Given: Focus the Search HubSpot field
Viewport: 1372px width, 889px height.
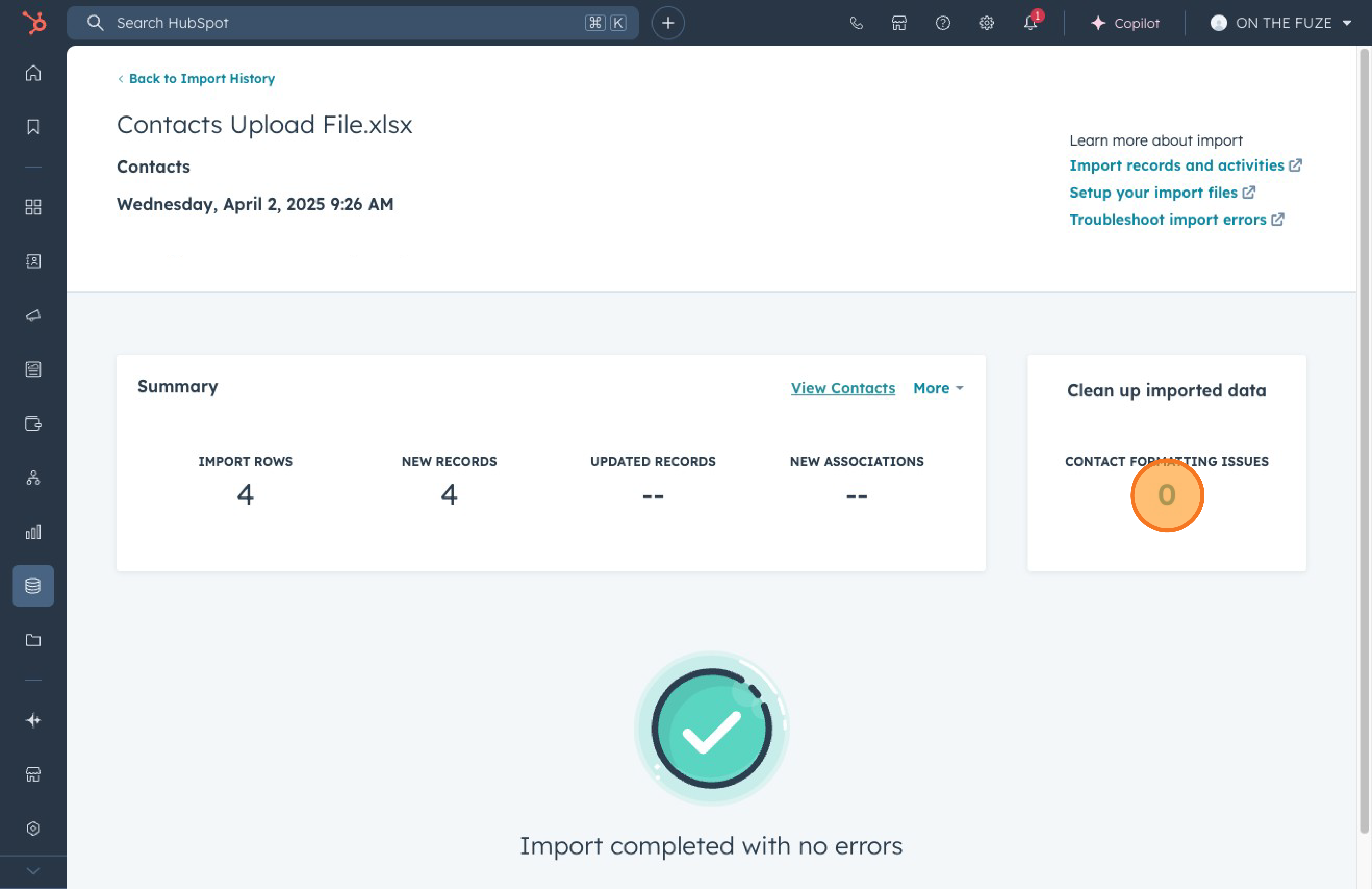Looking at the screenshot, I should tap(353, 23).
